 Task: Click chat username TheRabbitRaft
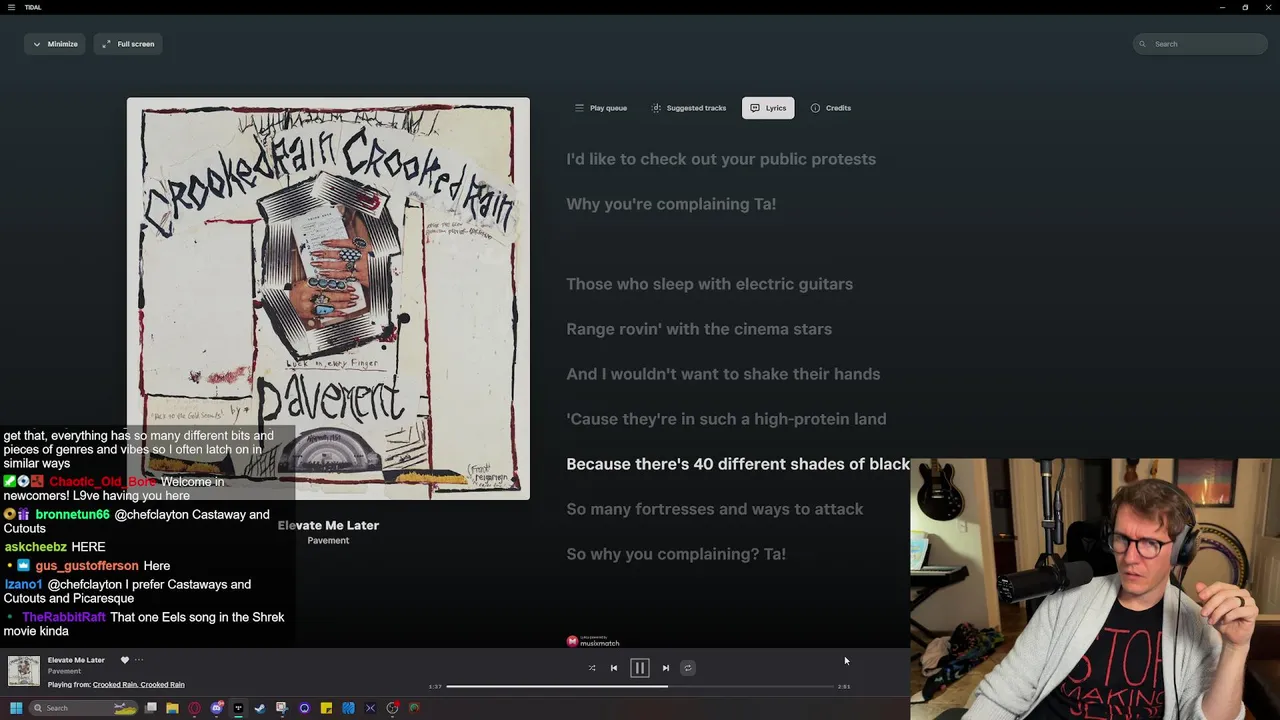click(64, 618)
